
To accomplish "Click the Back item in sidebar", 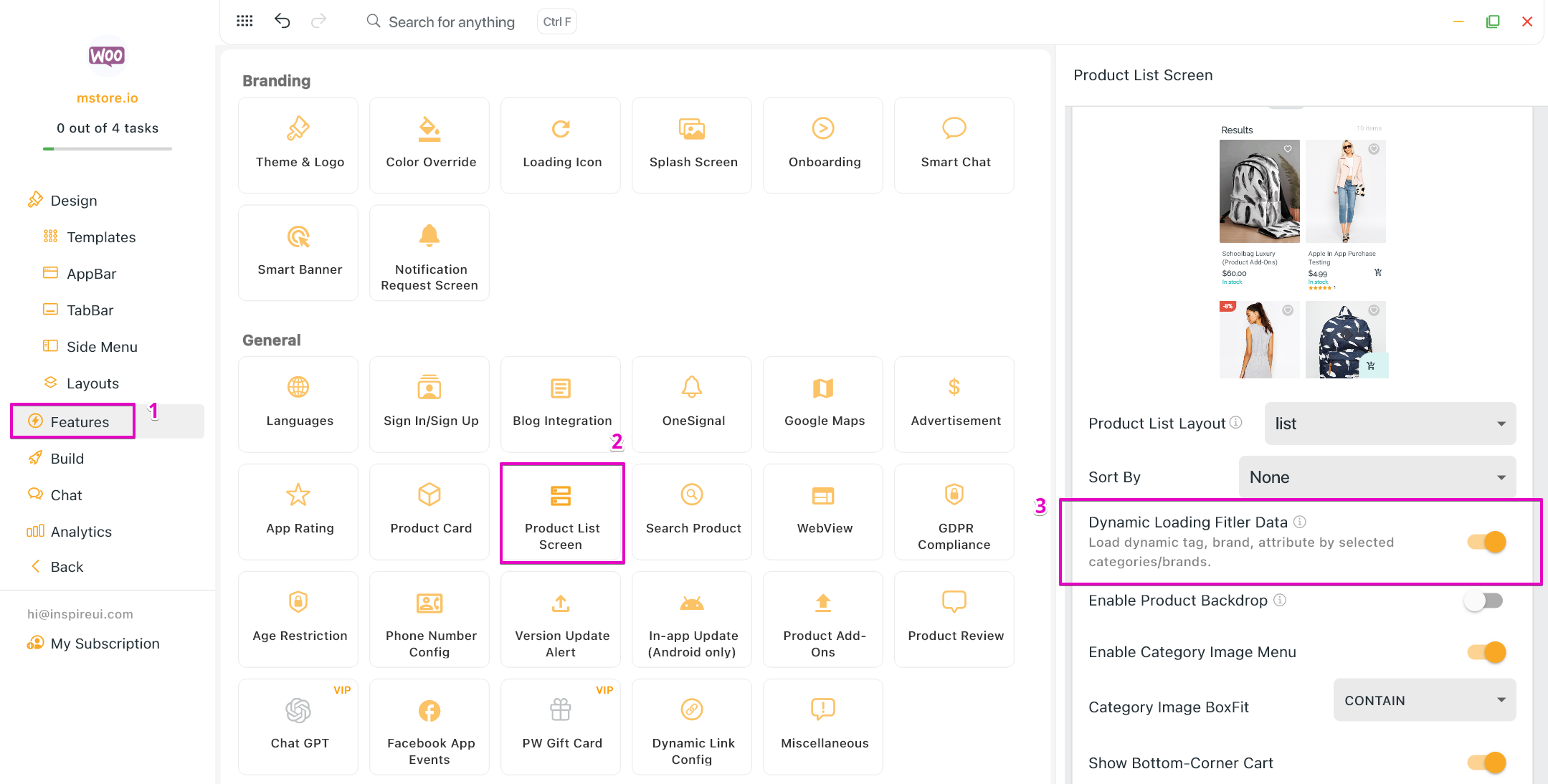I will click(x=67, y=567).
